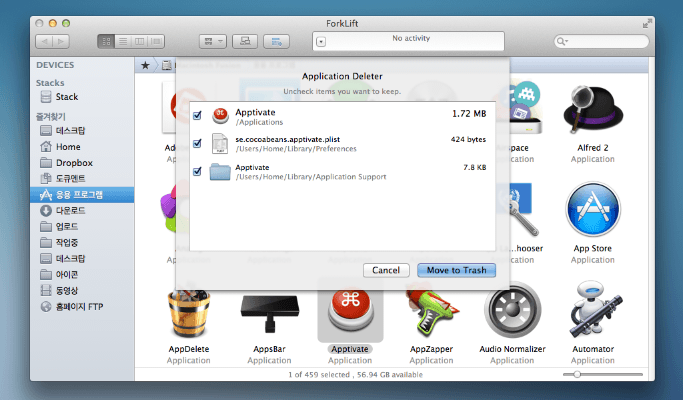Select the Apptivate folder icon in list
The height and width of the screenshot is (400, 683).
click(x=220, y=171)
